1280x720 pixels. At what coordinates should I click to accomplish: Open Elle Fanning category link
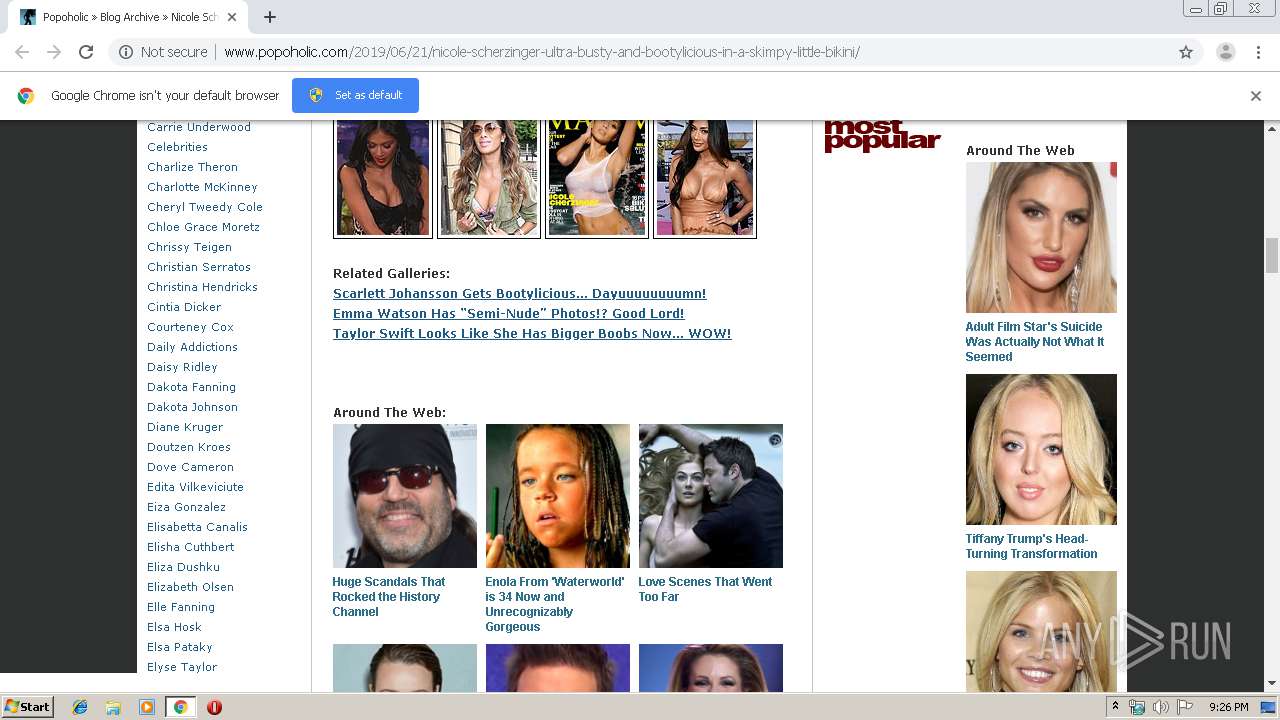181,607
